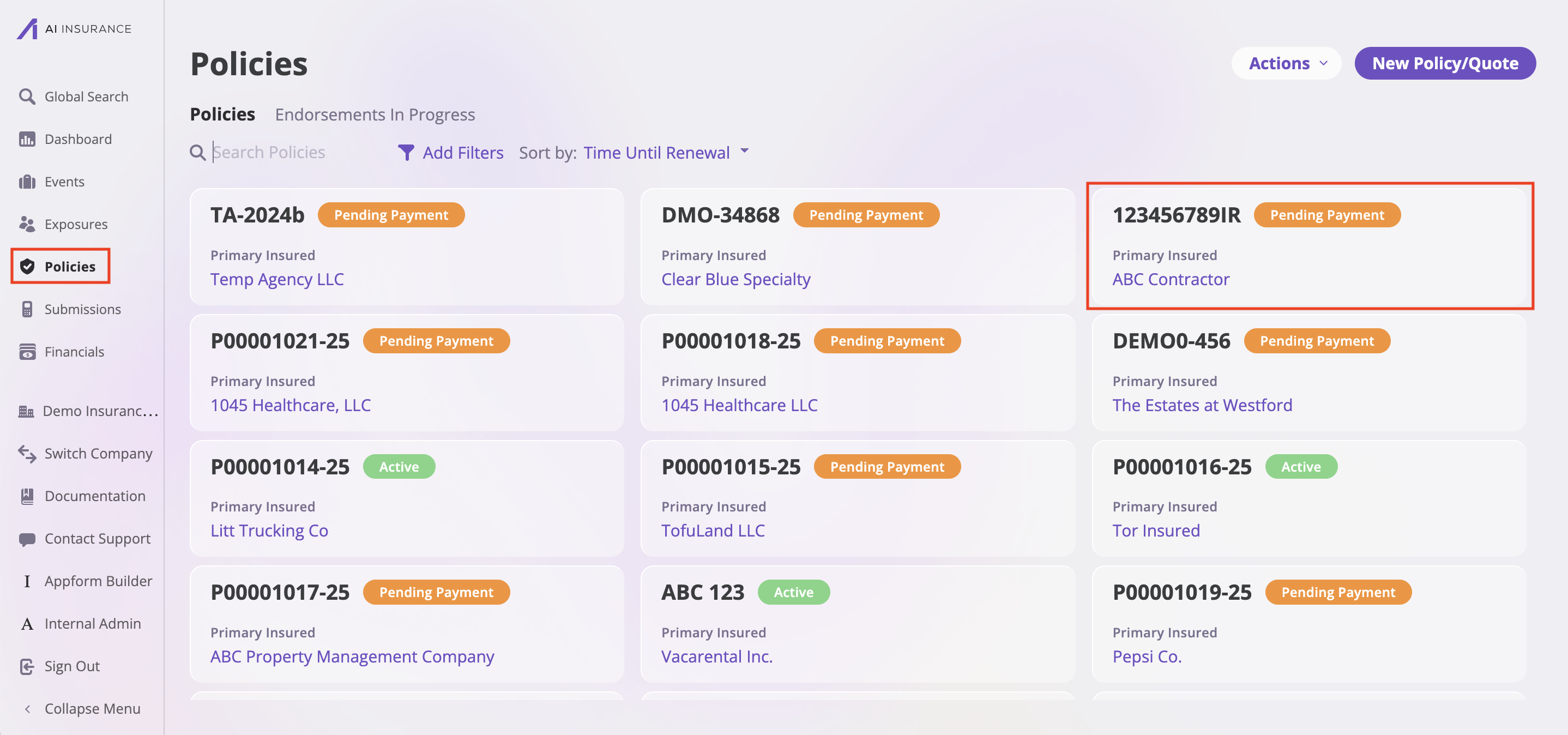Switch to Endorsements In Progress tab

pos(375,115)
